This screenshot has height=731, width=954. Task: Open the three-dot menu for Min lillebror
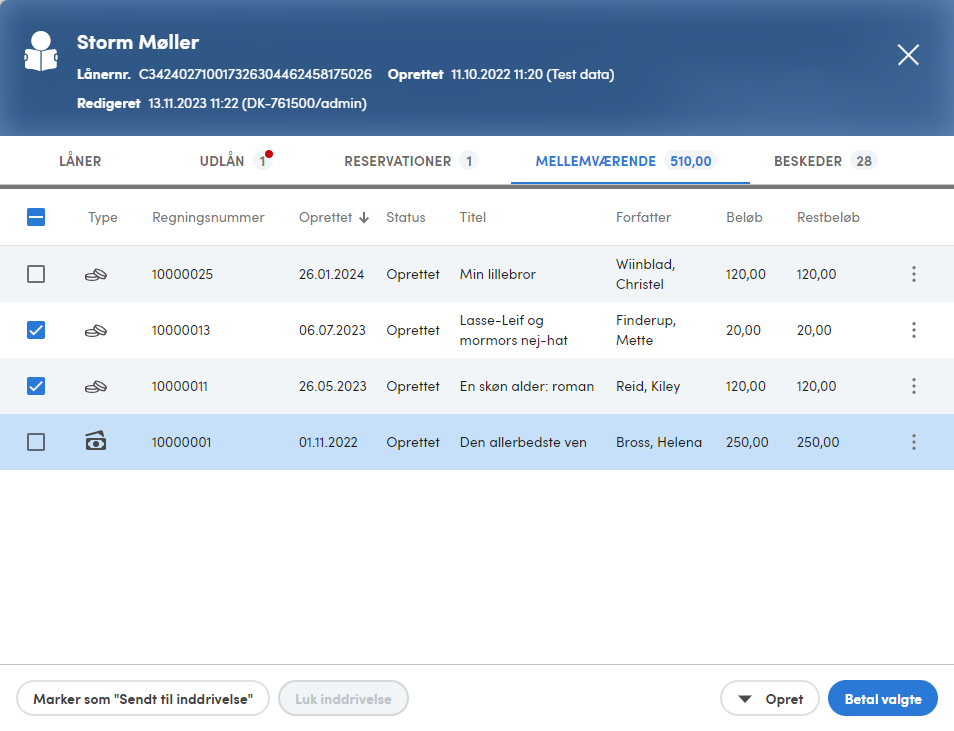tap(914, 274)
